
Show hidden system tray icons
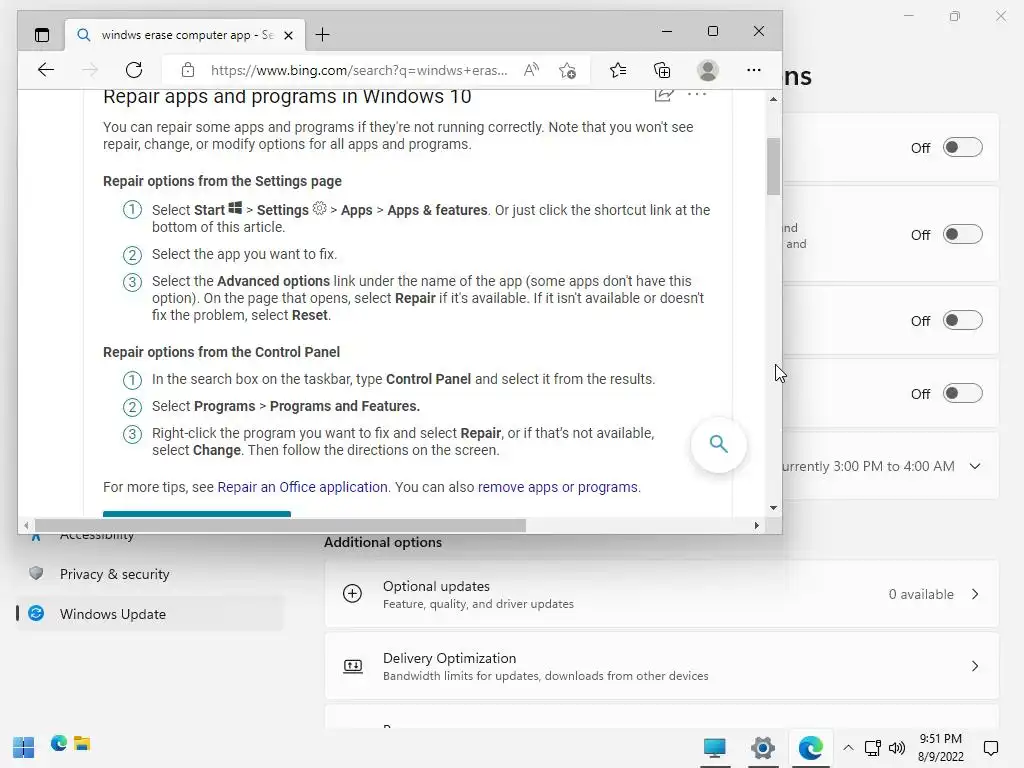(x=848, y=748)
